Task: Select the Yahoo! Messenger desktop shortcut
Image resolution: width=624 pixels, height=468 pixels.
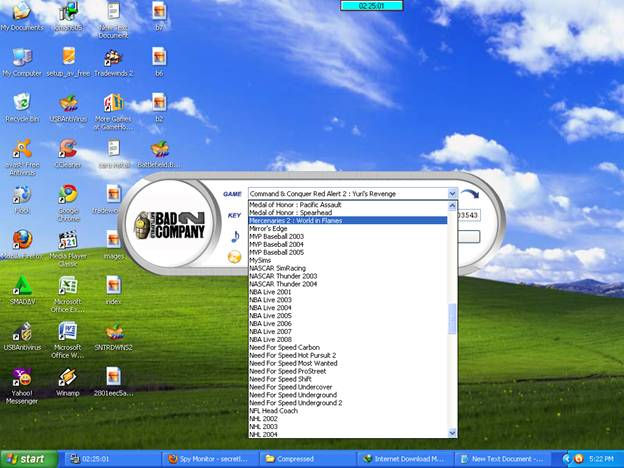Action: pyautogui.click(x=22, y=386)
